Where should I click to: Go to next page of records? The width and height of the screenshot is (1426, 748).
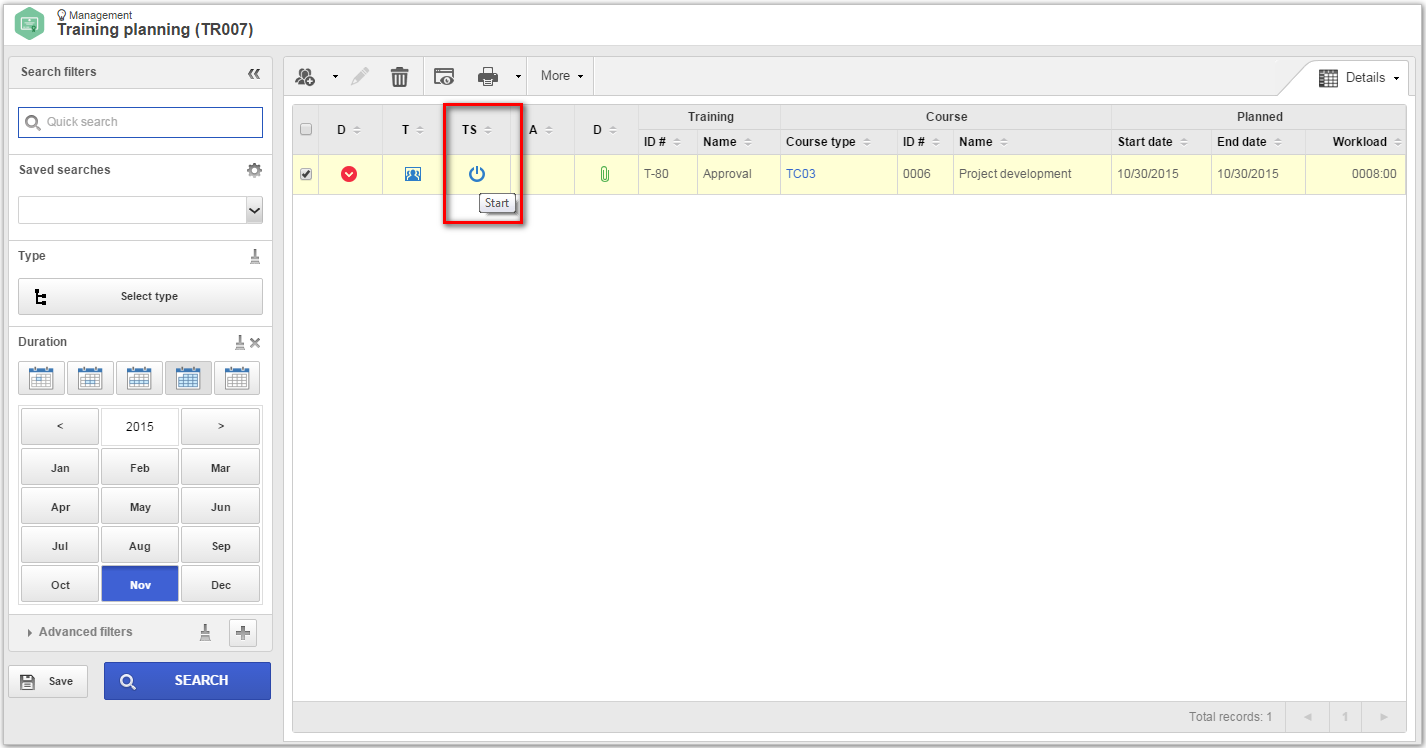[x=1384, y=716]
